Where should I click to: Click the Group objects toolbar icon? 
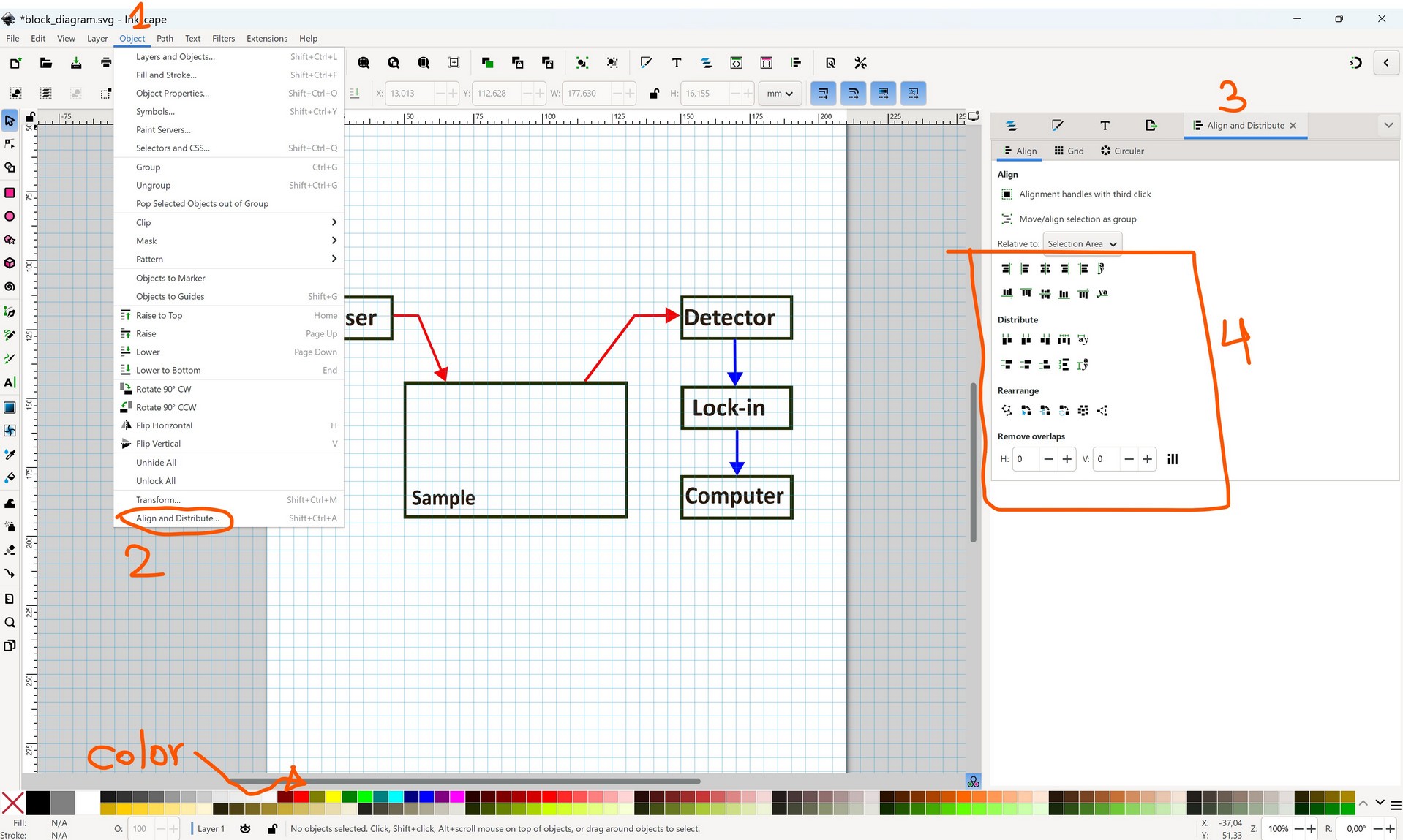click(582, 63)
